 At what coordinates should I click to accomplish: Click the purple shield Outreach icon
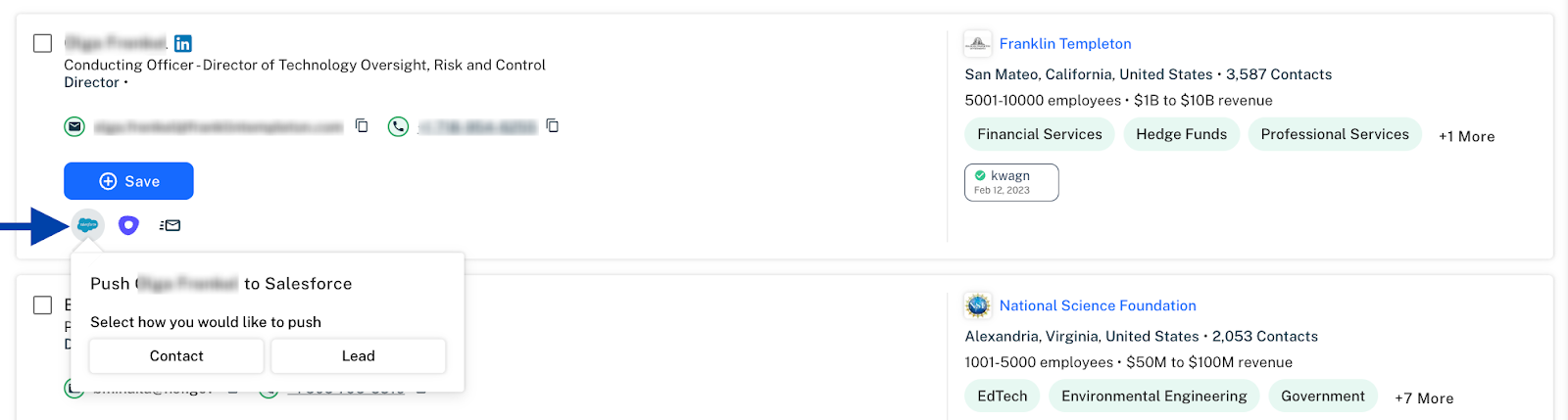[x=128, y=225]
